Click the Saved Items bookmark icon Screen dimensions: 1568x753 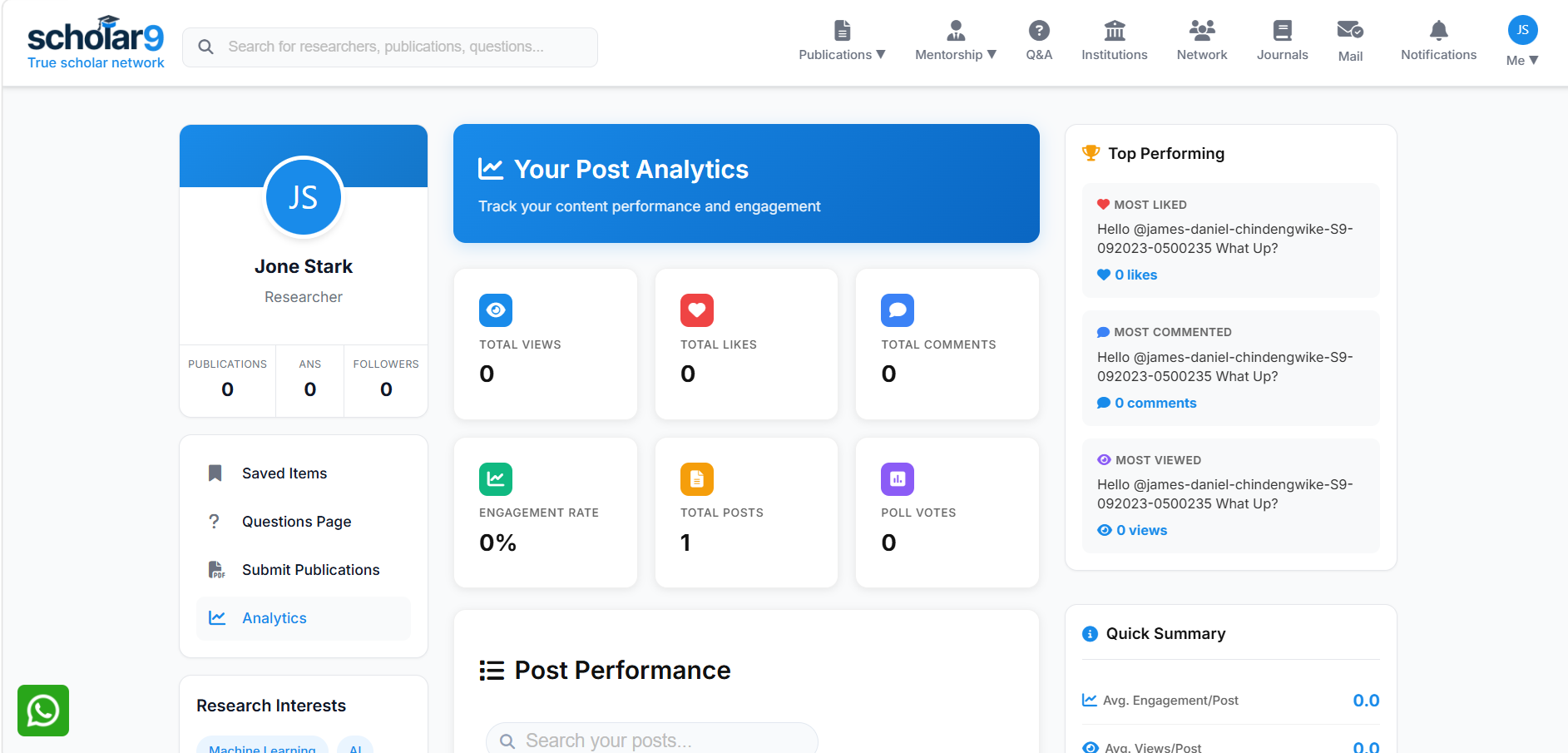click(215, 473)
